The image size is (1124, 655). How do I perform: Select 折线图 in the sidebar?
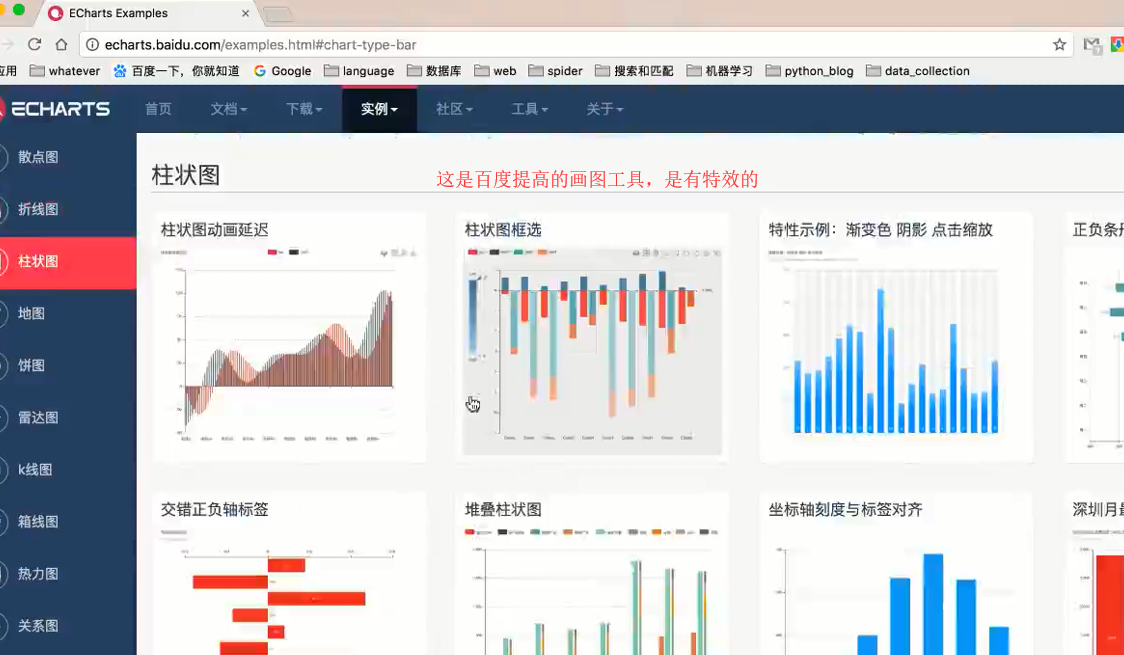[x=68, y=209]
